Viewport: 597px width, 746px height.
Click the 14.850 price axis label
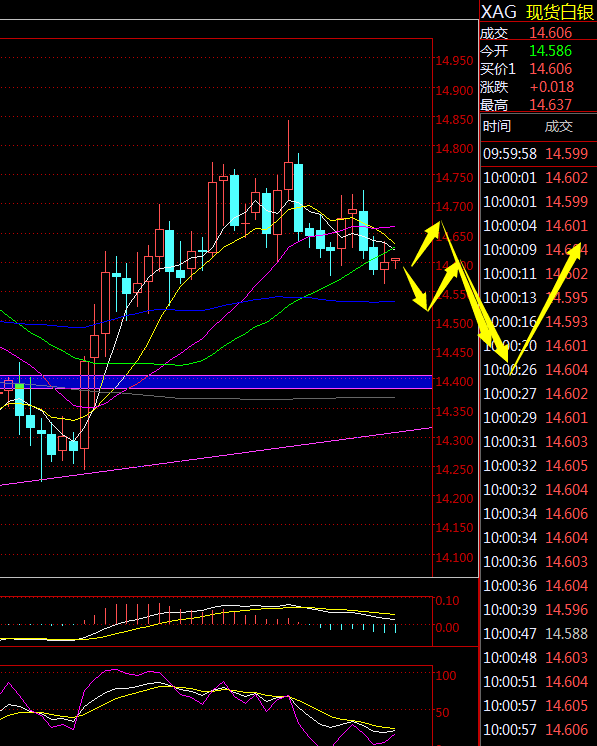[454, 119]
